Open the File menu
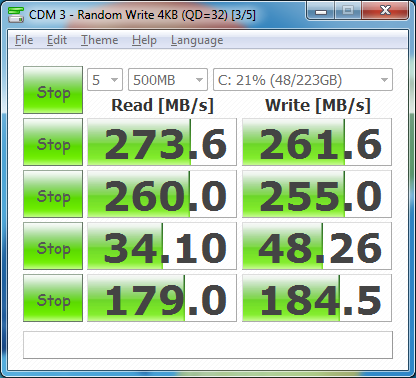Screen dimensions: 416x378 pos(24,40)
